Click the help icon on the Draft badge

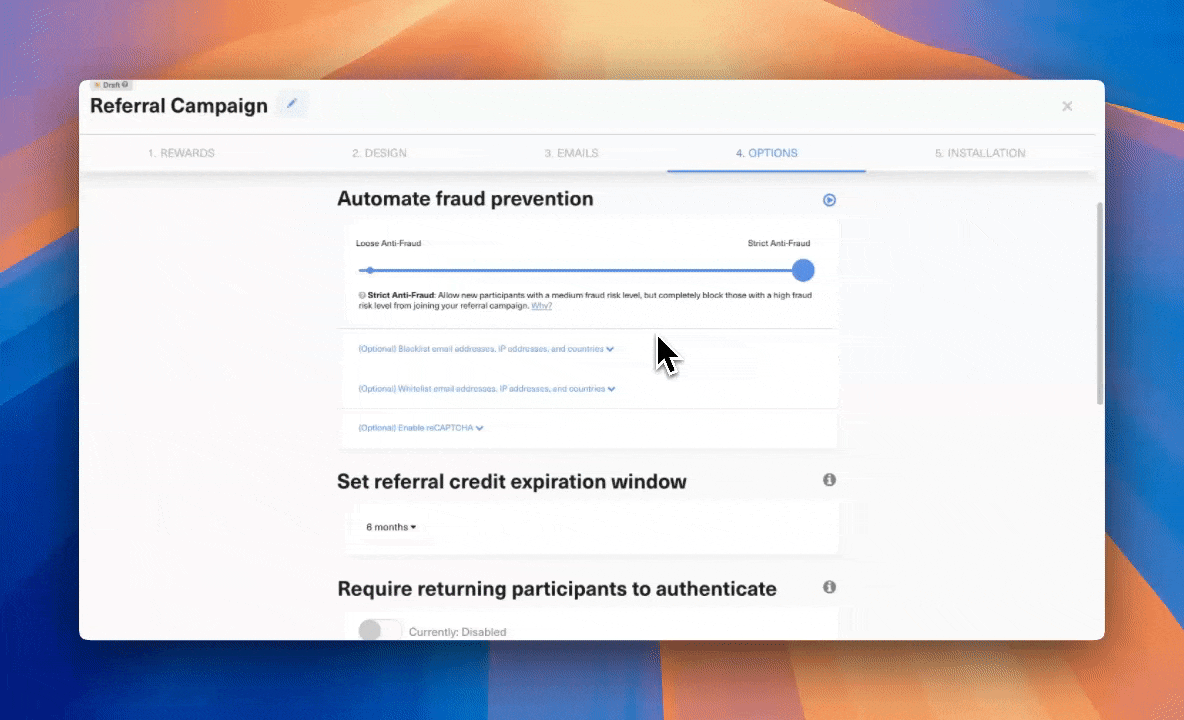coord(124,85)
